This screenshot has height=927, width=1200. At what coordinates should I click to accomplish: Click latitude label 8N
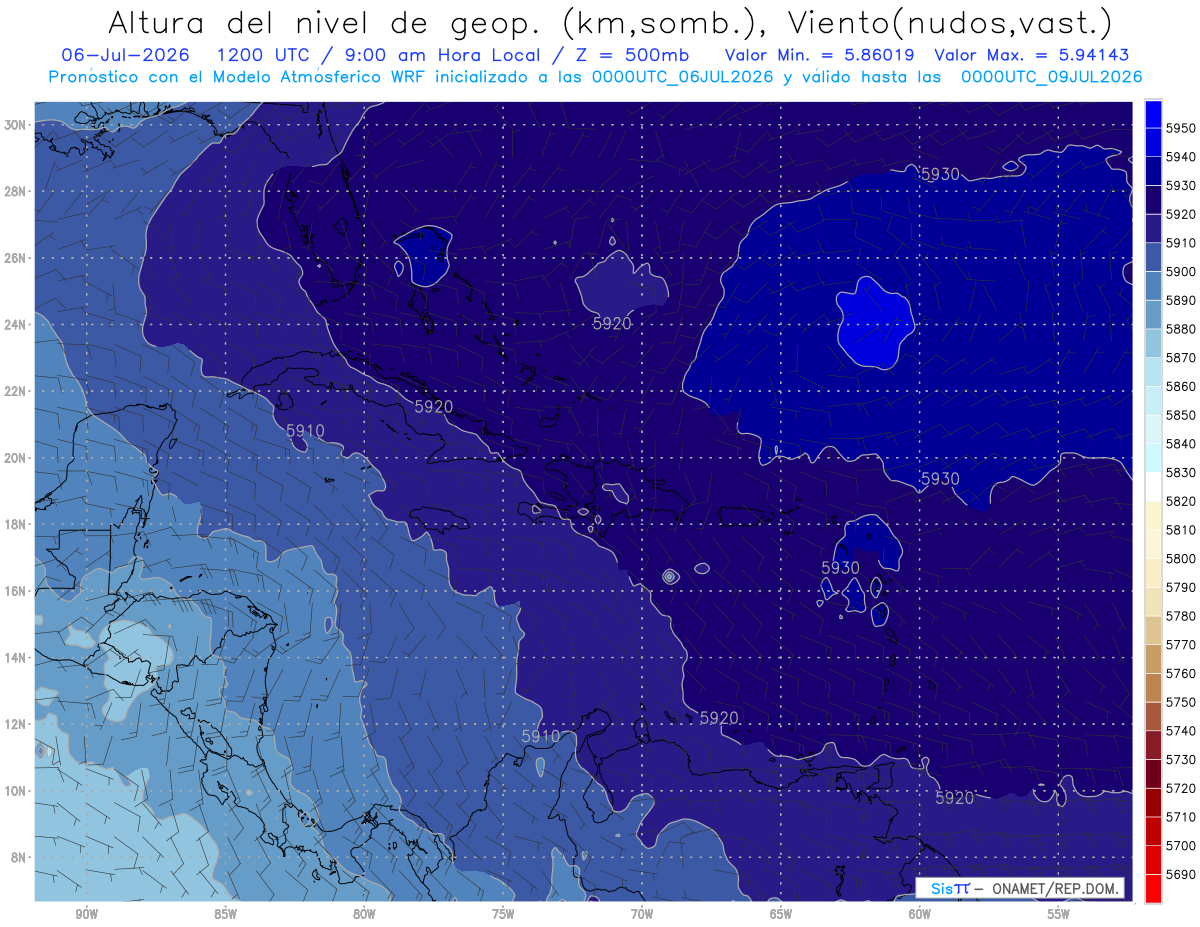point(18,858)
